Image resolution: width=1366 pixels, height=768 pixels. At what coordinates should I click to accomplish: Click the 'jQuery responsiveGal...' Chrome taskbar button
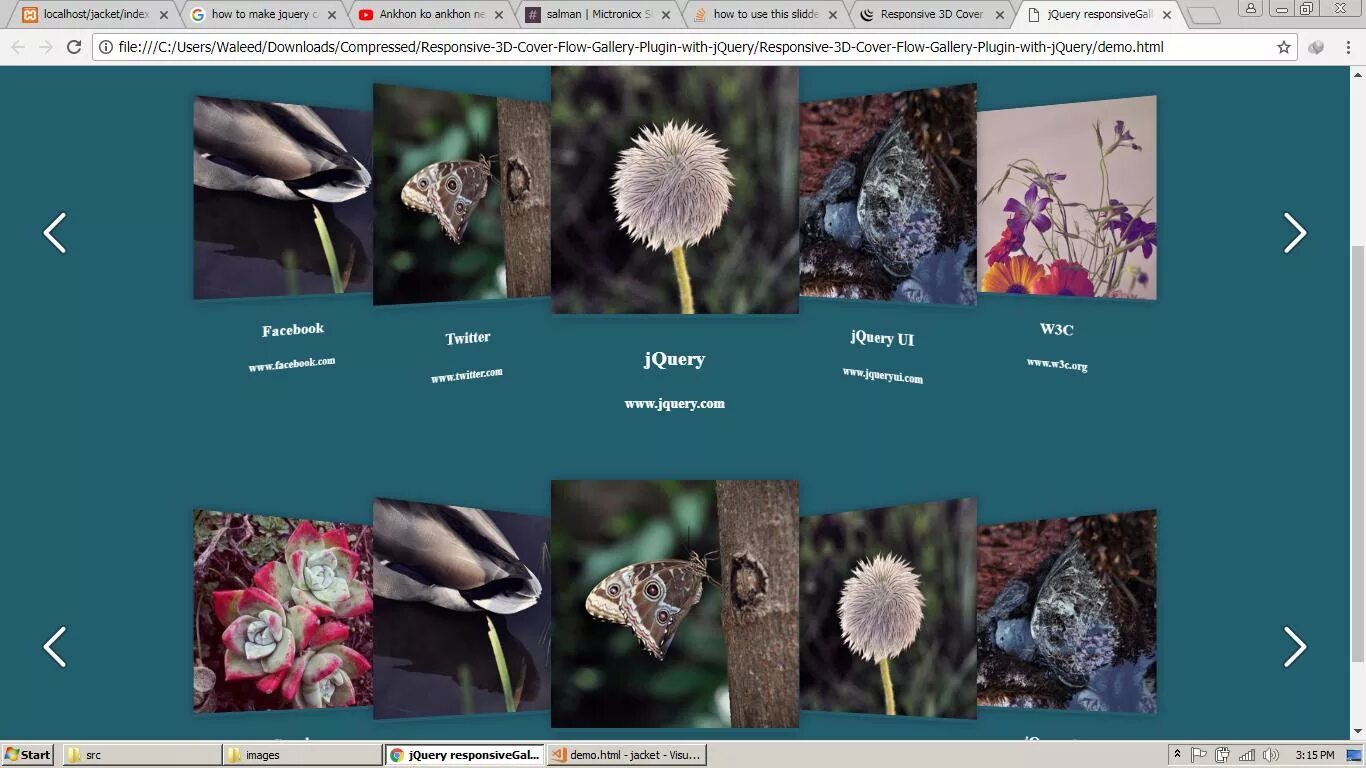(x=465, y=755)
